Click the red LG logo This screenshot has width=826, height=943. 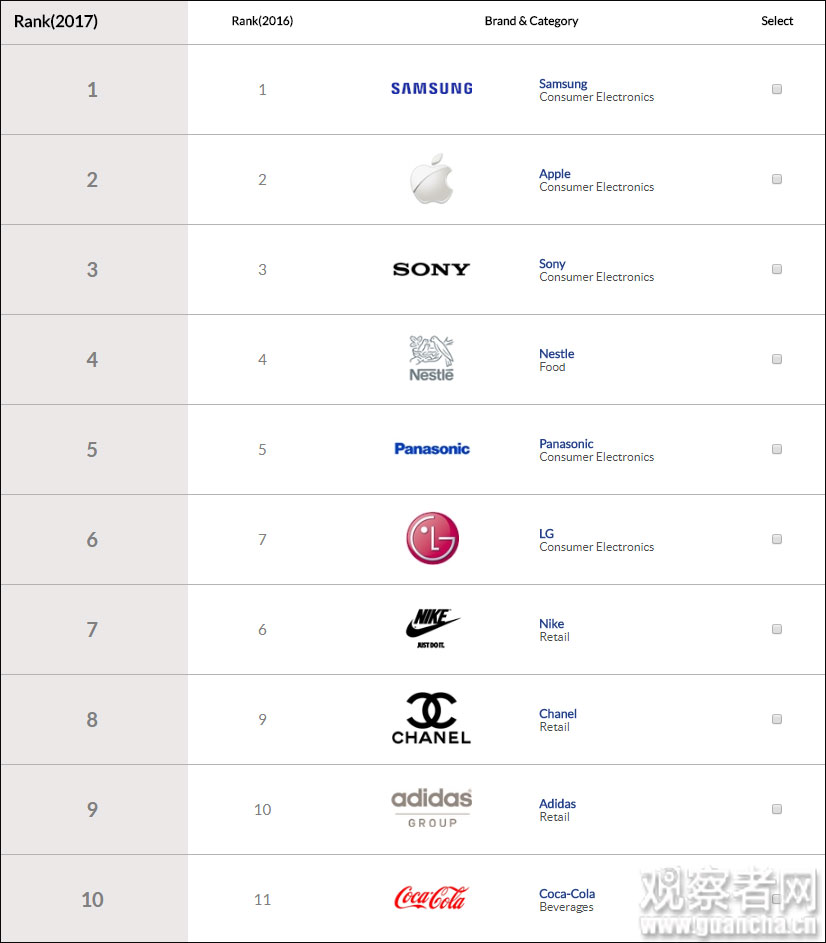click(432, 538)
